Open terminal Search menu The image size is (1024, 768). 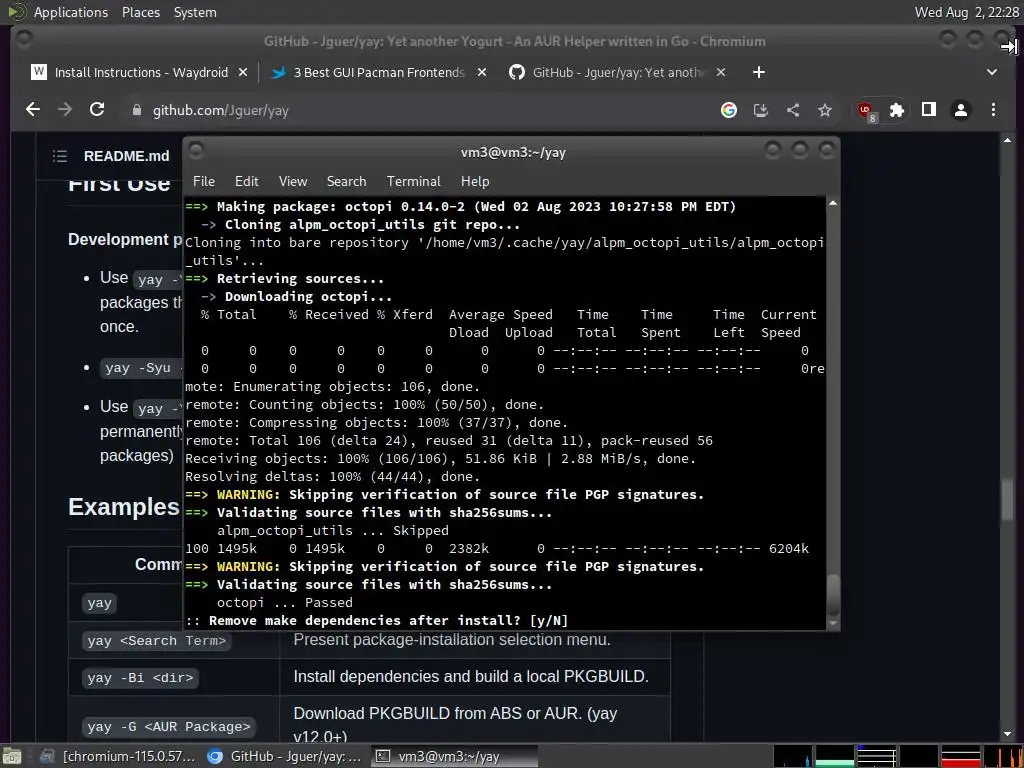click(x=346, y=181)
